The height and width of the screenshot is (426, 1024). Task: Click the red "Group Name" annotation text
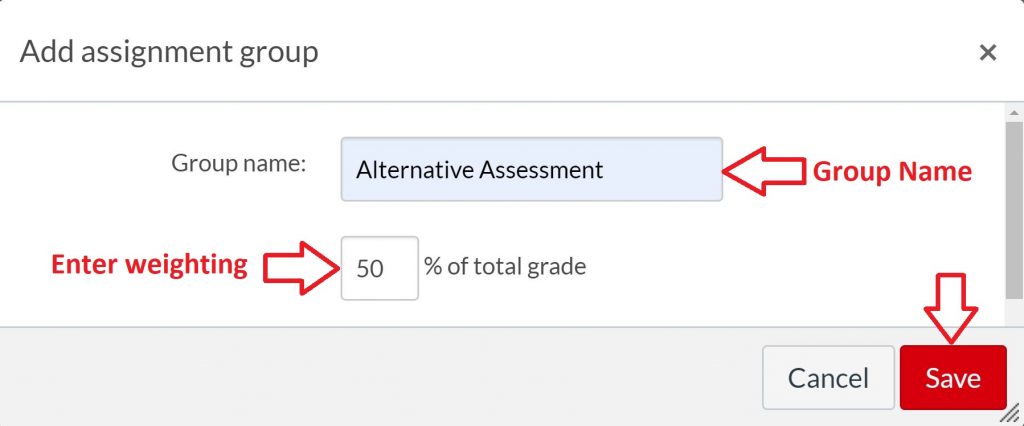point(891,172)
